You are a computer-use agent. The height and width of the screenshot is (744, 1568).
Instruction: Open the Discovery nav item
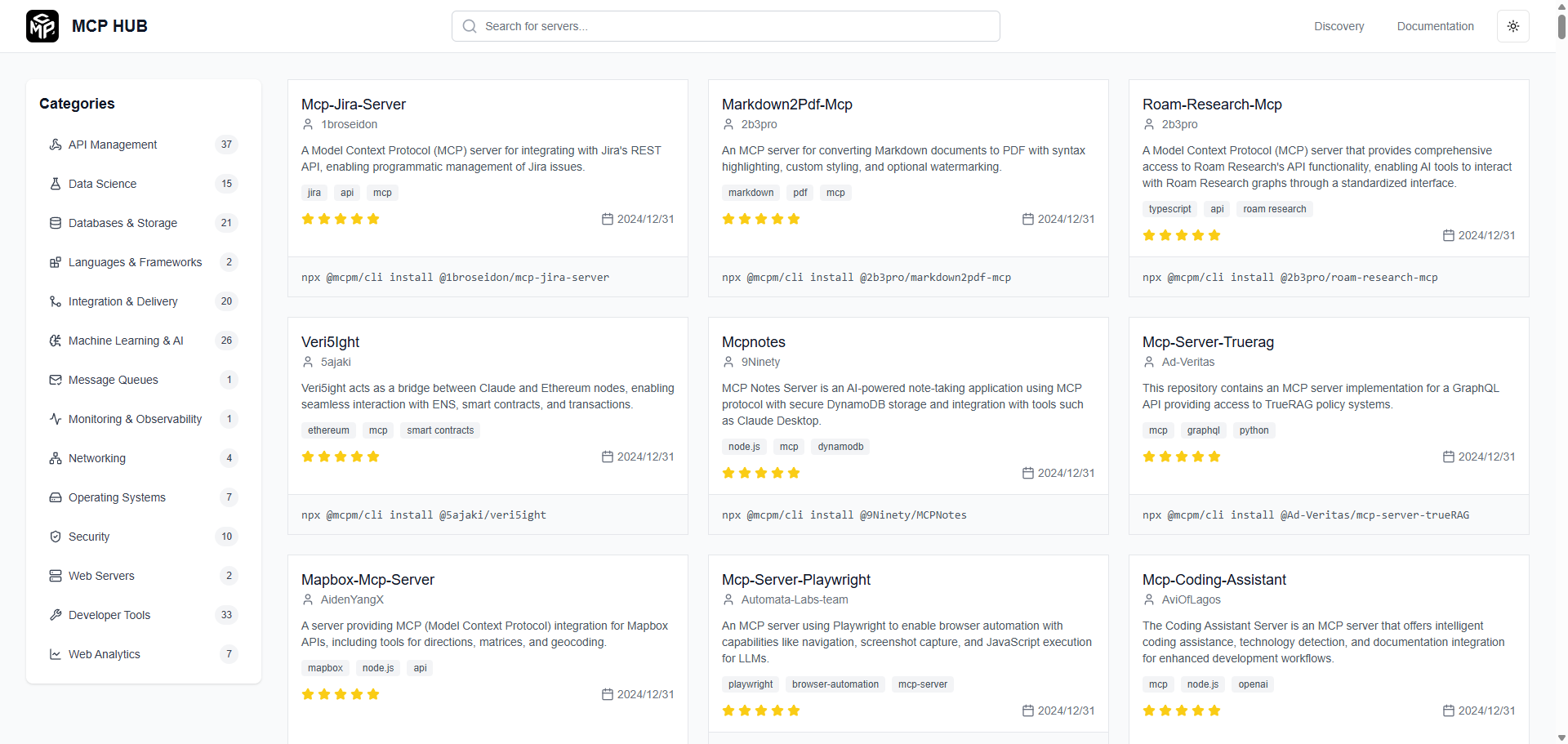point(1339,26)
